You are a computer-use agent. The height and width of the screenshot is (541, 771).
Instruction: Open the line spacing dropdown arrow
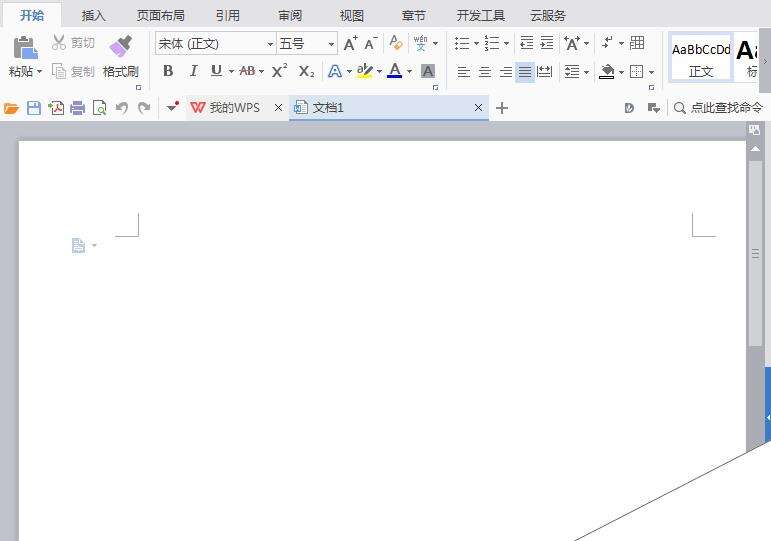[x=586, y=72]
